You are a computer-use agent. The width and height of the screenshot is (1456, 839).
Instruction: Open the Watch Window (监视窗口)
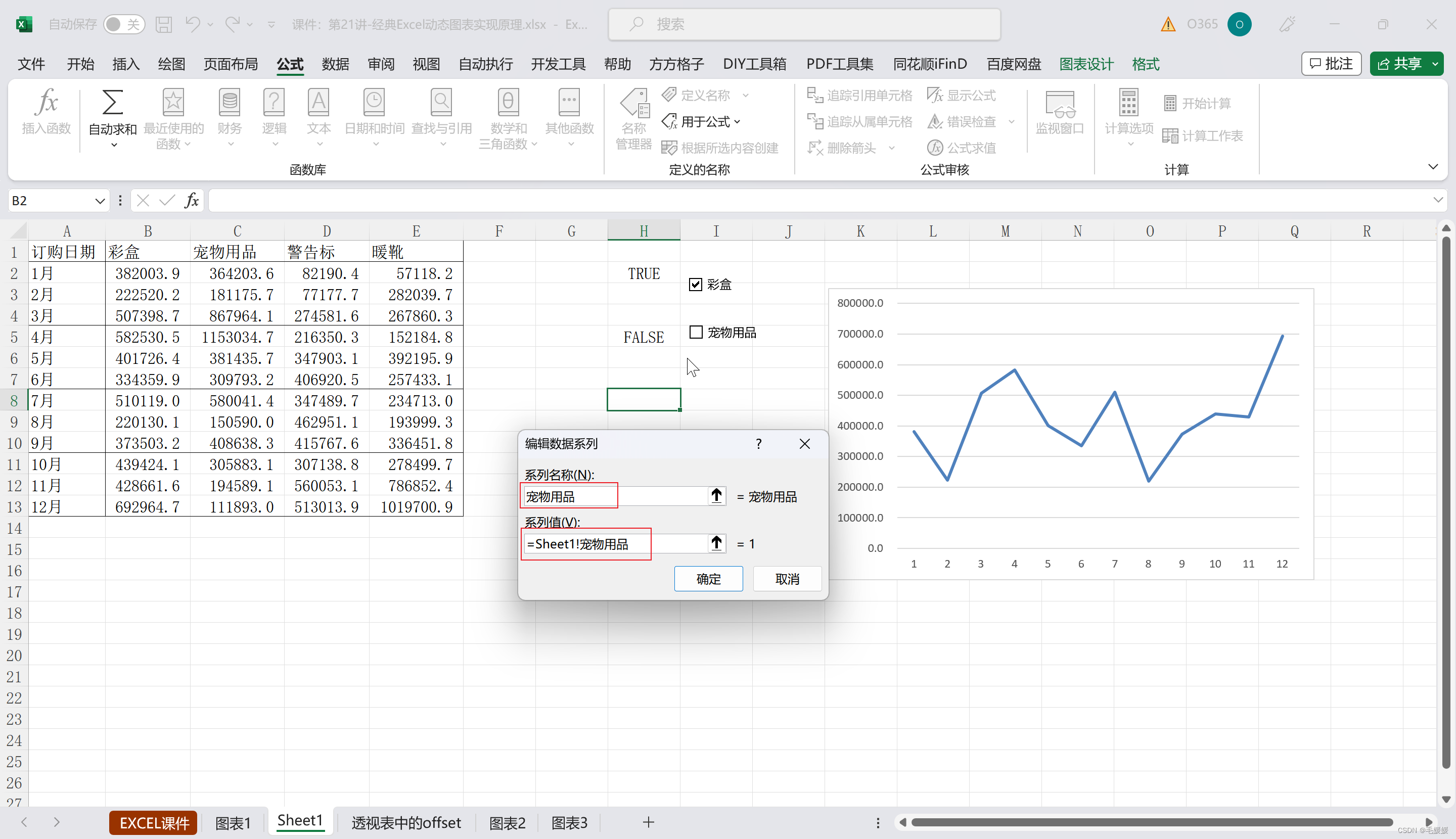1060,112
